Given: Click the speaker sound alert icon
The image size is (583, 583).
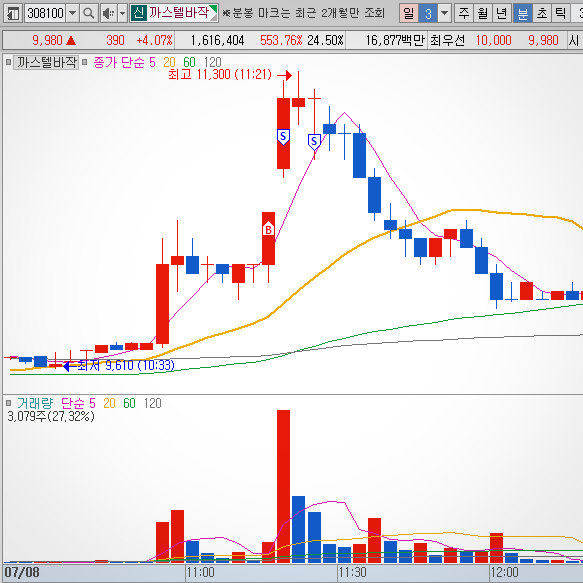Looking at the screenshot, I should point(109,13).
